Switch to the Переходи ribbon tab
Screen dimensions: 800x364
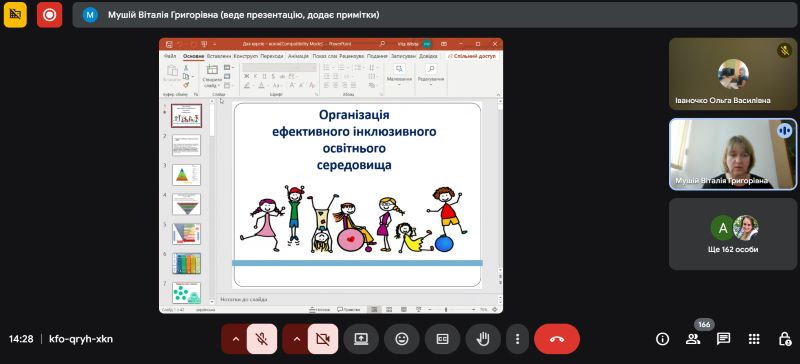(x=272, y=56)
